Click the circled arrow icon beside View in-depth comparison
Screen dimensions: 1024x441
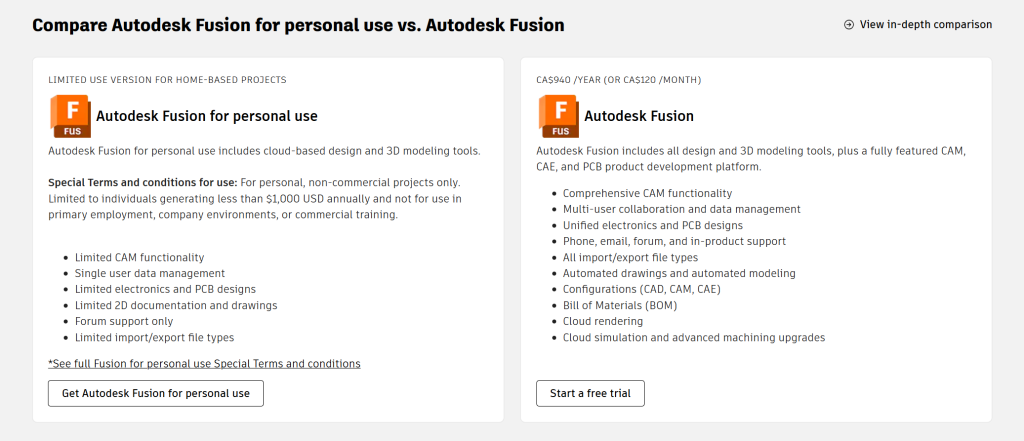pyautogui.click(x=849, y=24)
